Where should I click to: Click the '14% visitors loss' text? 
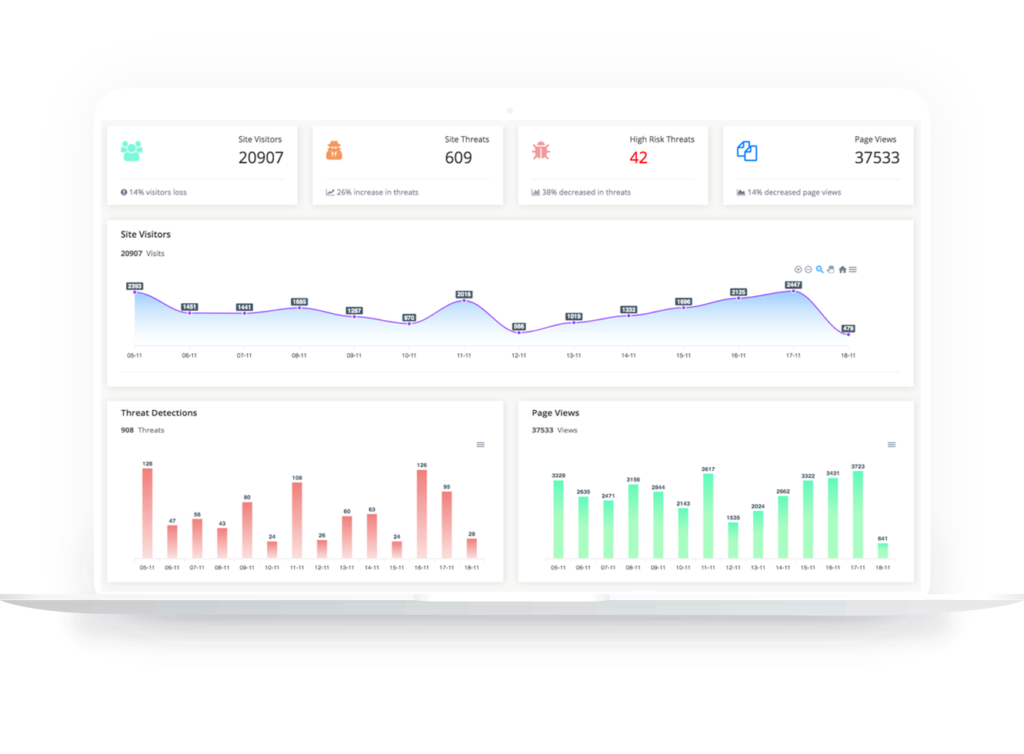(x=157, y=192)
